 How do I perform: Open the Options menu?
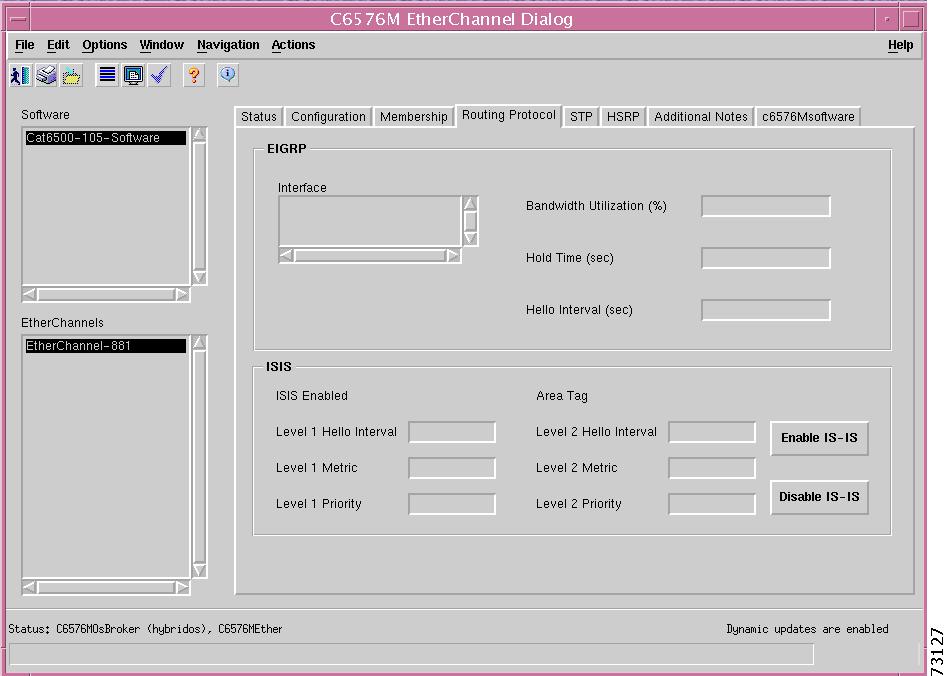tap(104, 45)
